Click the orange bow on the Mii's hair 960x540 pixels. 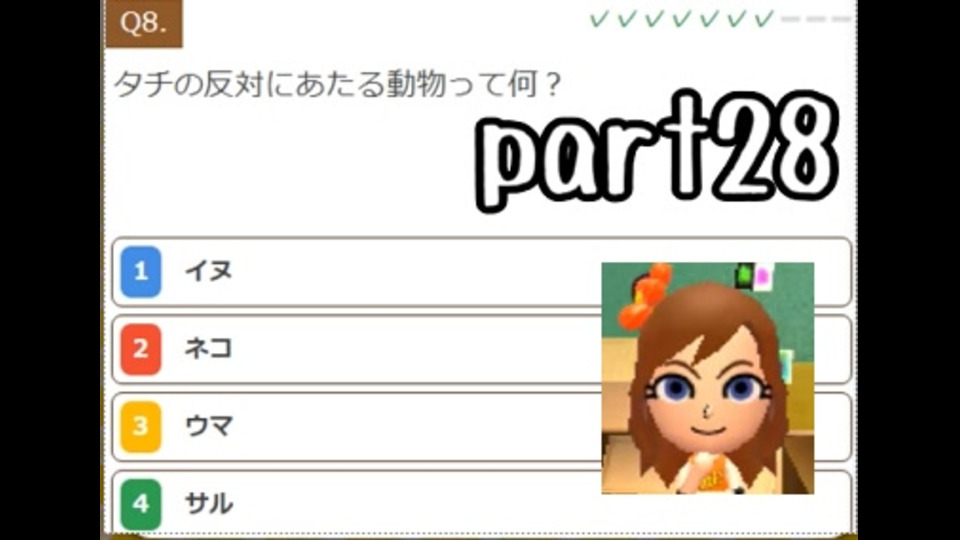(646, 297)
